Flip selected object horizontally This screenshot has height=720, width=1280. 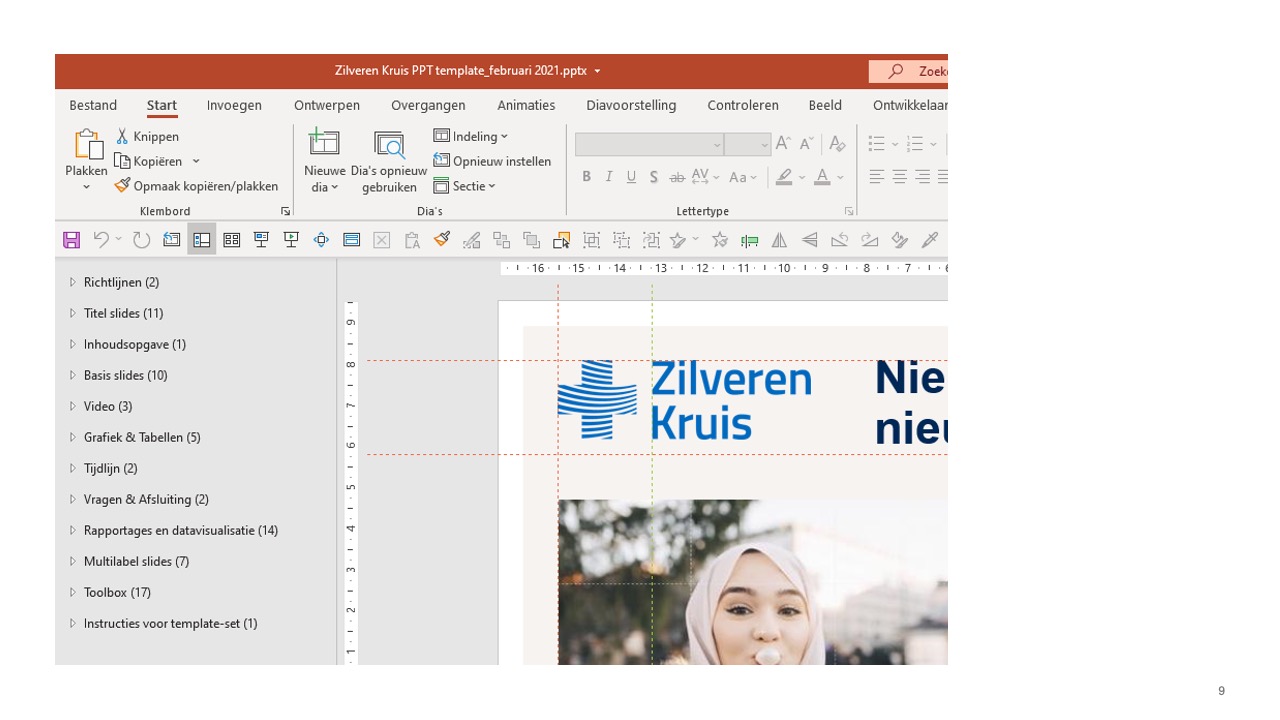click(x=779, y=240)
